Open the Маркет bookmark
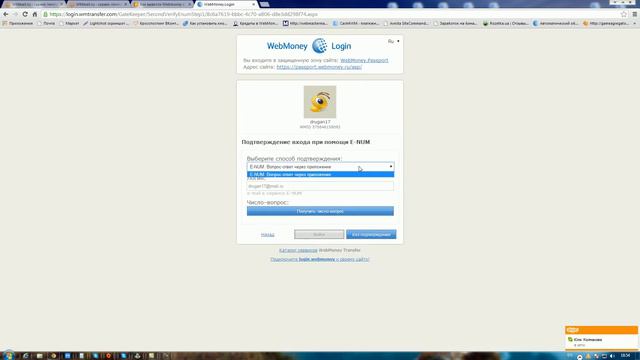This screenshot has width=640, height=360. (69, 23)
